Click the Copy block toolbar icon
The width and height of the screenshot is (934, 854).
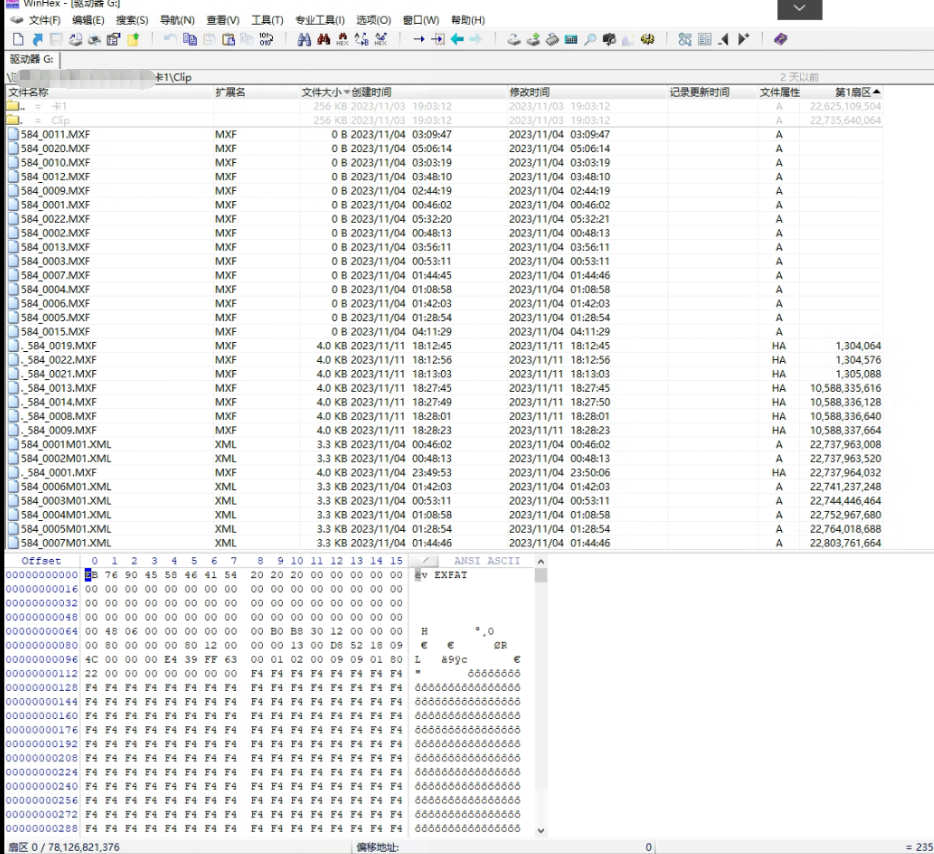pyautogui.click(x=189, y=39)
